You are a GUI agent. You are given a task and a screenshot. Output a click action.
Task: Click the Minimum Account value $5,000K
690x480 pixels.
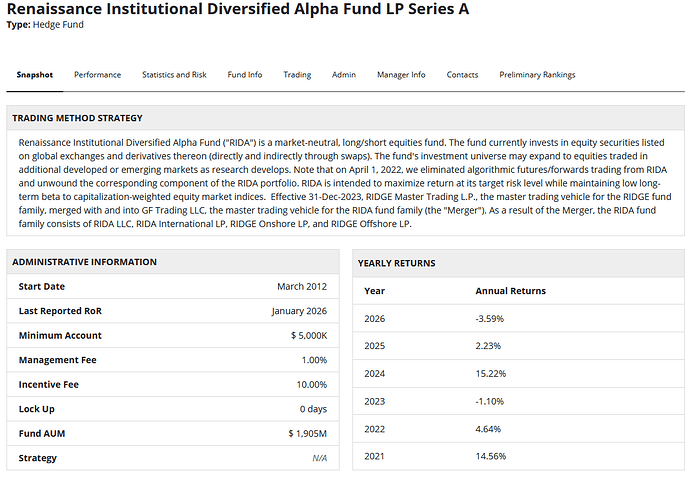pos(307,335)
